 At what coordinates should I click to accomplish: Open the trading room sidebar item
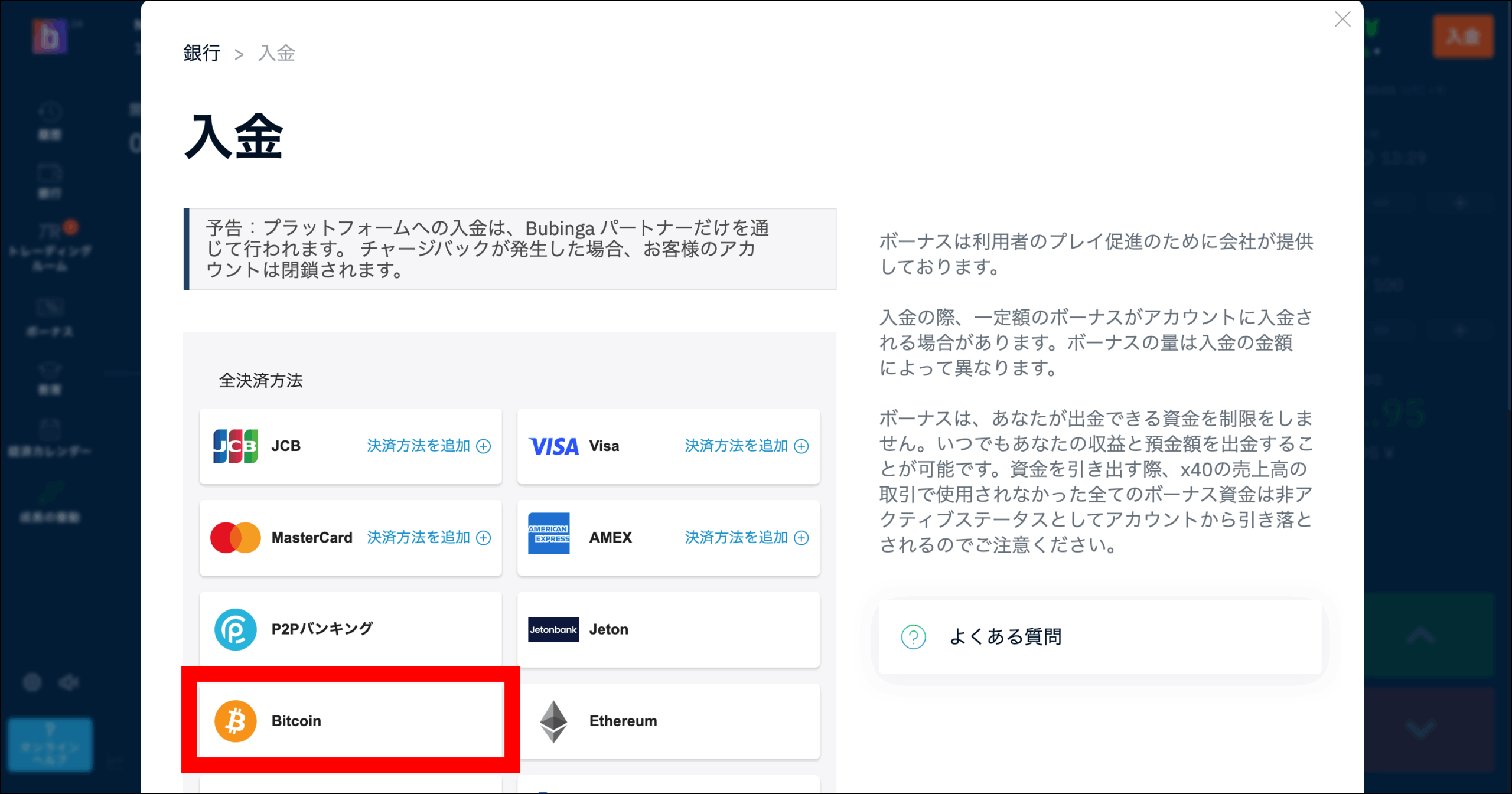50,247
